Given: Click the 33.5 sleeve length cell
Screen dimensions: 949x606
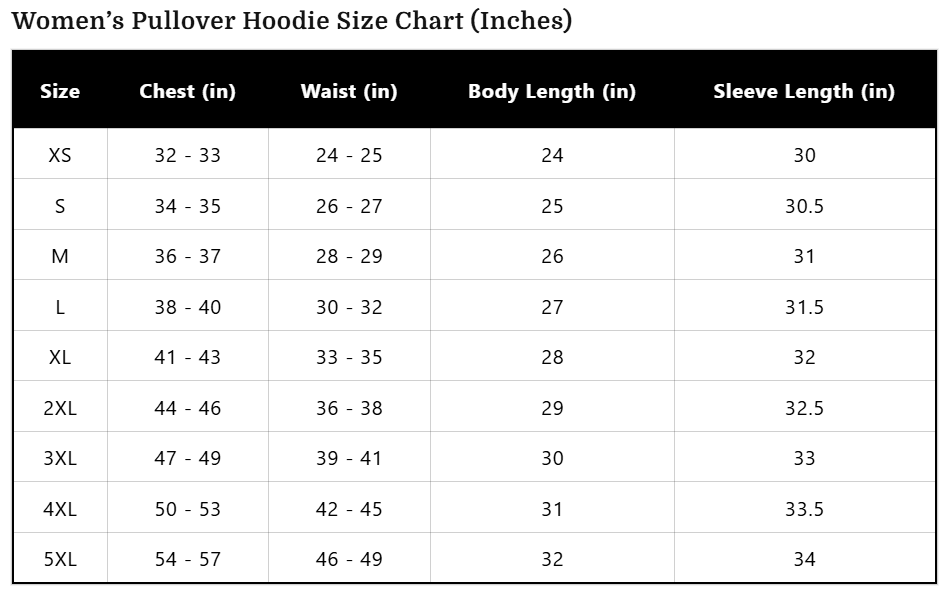Looking at the screenshot, I should 804,509.
